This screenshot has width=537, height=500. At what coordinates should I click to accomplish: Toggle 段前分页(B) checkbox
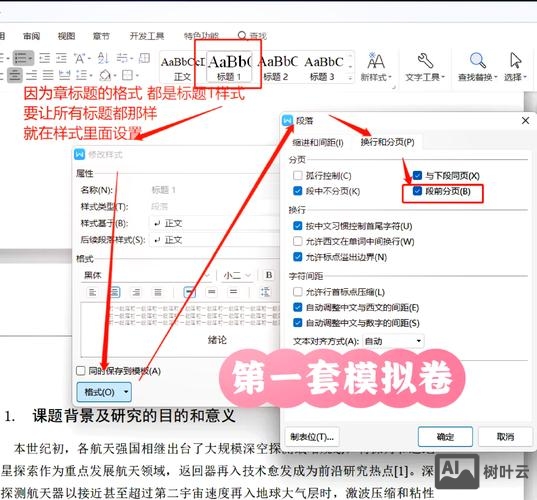coord(417,191)
